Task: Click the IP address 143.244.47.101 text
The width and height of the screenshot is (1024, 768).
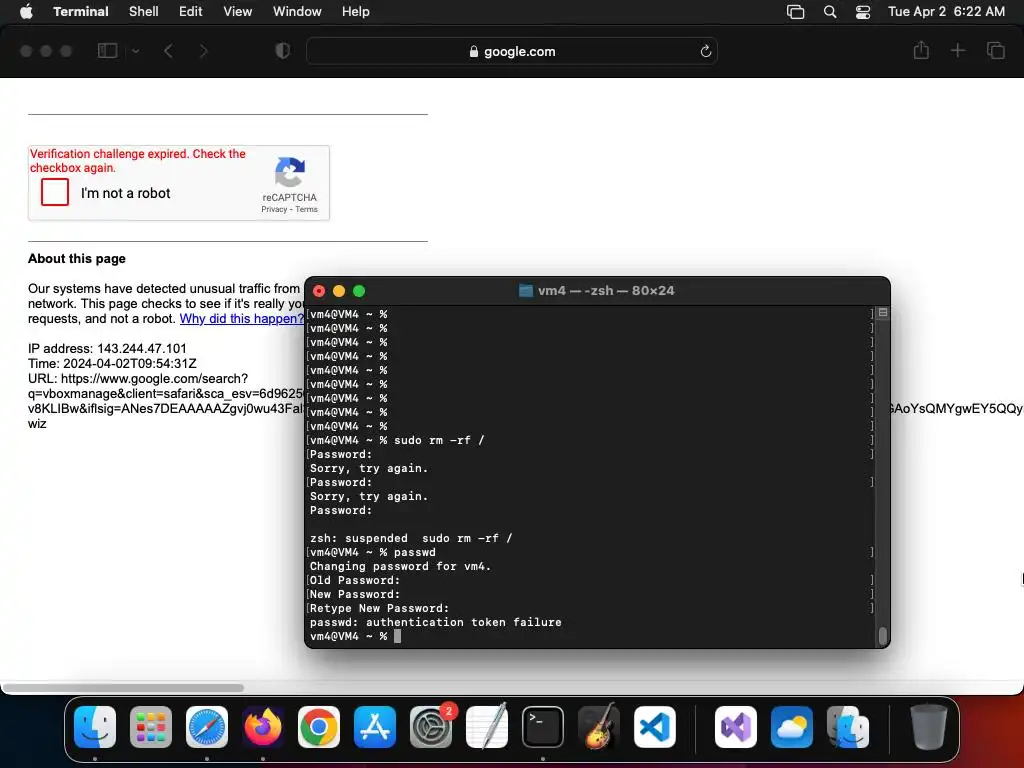Action: pos(107,348)
